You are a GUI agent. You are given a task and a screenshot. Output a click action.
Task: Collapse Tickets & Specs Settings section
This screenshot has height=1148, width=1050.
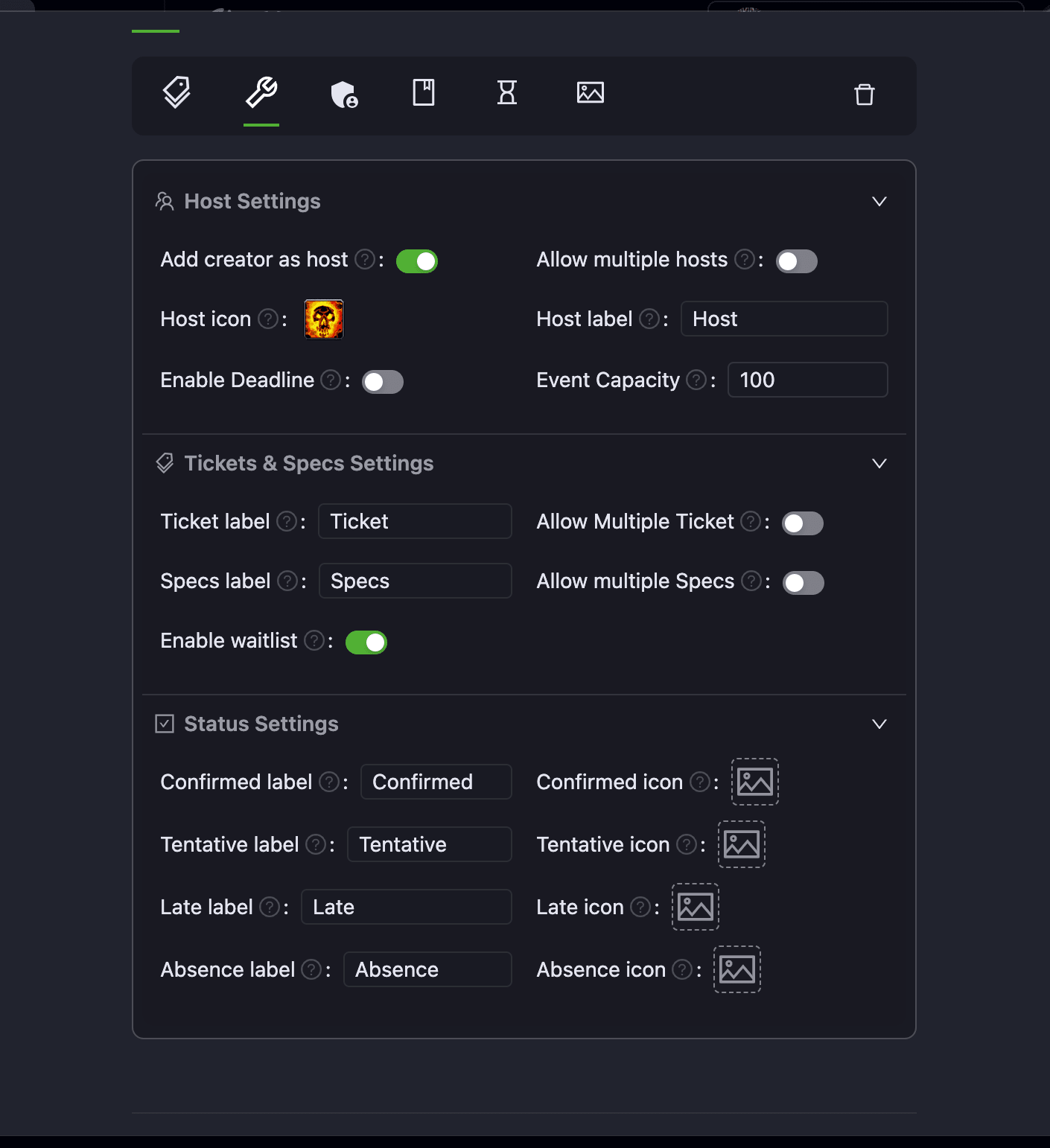click(x=879, y=464)
